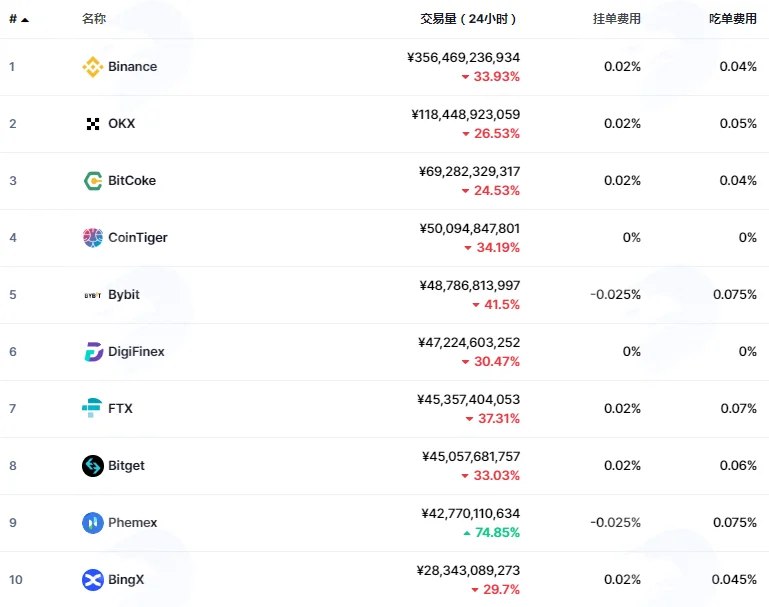The height and width of the screenshot is (607, 769).
Task: Open the Binance exchange name link
Action: click(x=132, y=67)
